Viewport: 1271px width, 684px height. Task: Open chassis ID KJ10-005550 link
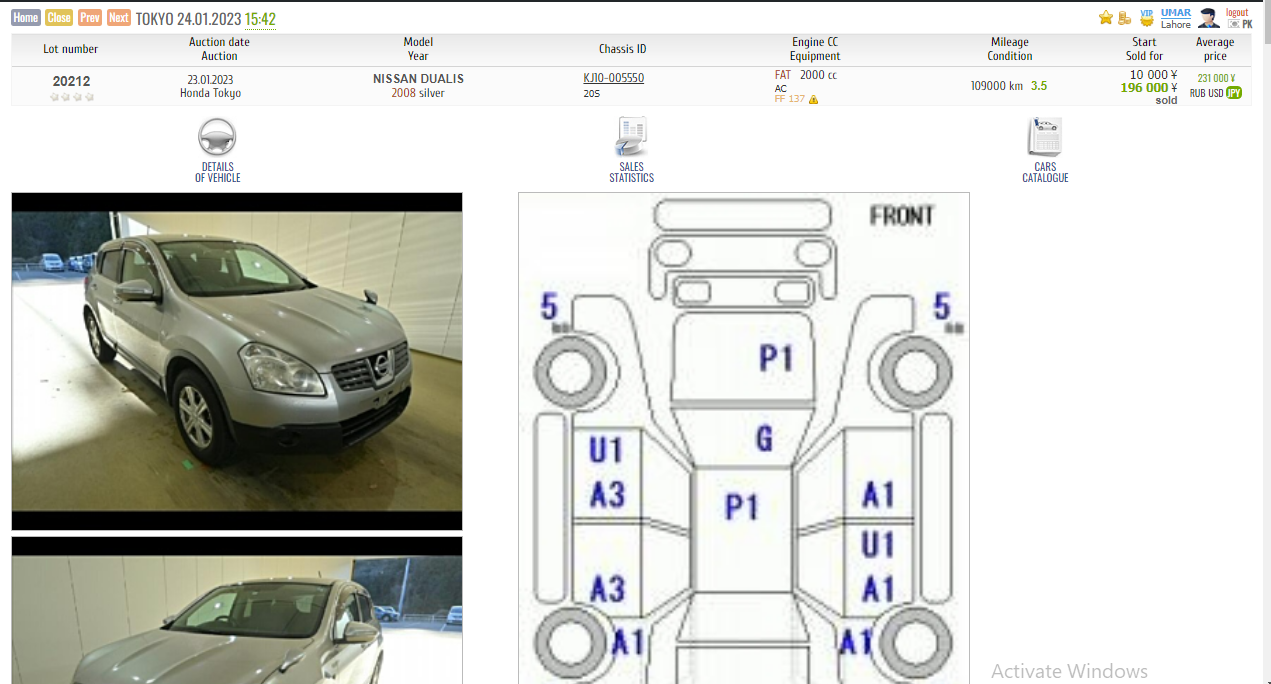[613, 78]
